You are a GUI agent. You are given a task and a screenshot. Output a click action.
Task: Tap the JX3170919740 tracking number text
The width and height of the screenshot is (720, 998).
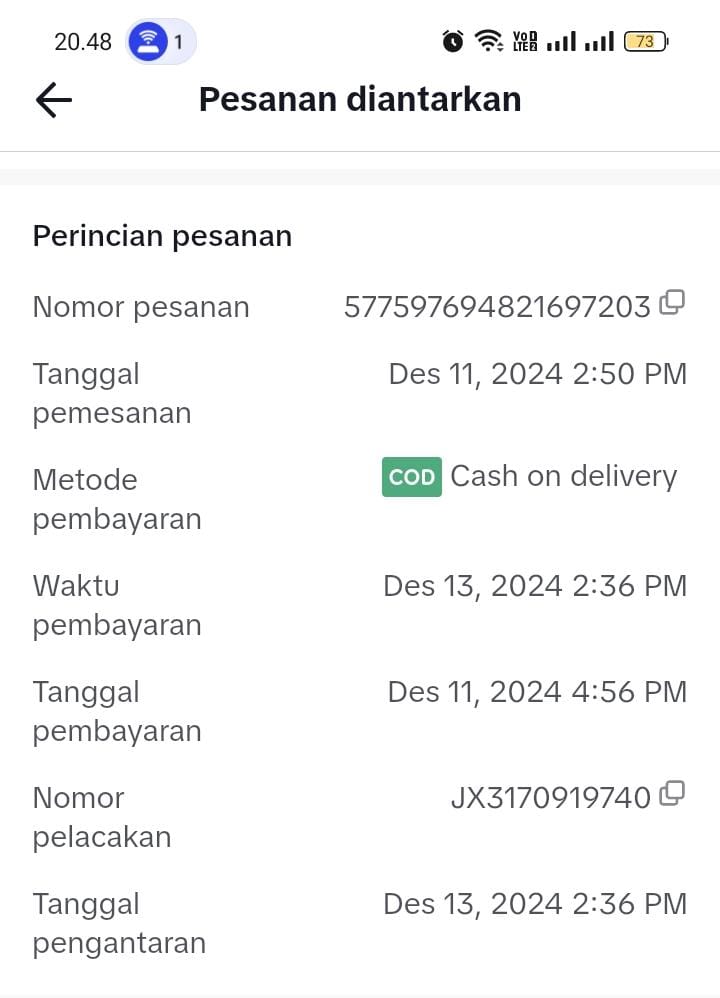click(x=551, y=798)
